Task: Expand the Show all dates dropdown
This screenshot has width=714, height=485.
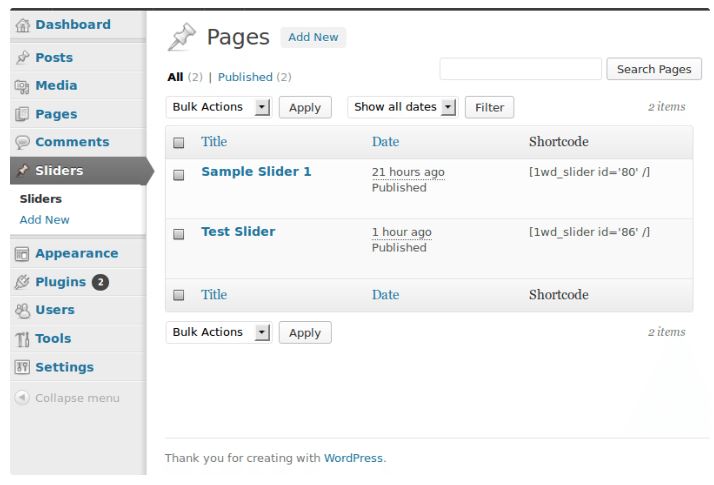Action: click(x=402, y=107)
